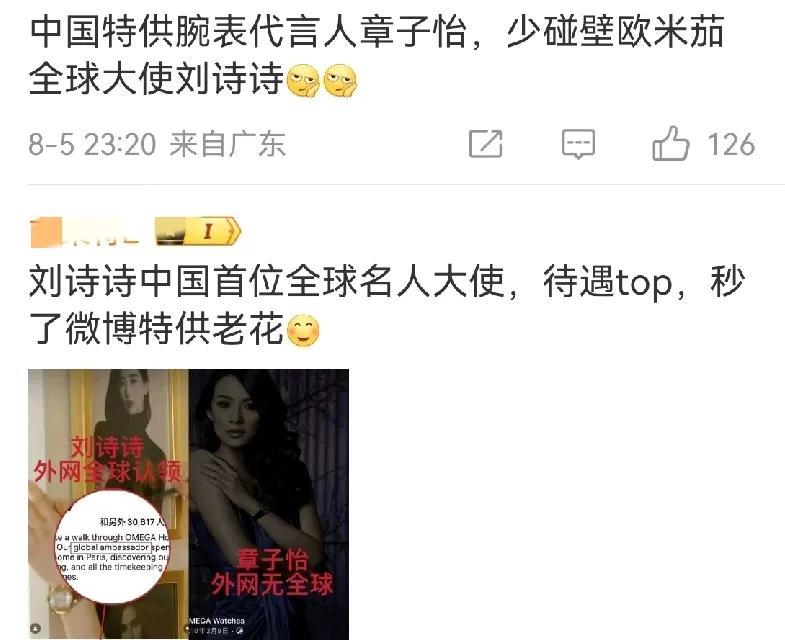The height and width of the screenshot is (640, 785).
Task: Tap the smiling blush emoji
Action: coord(303,330)
